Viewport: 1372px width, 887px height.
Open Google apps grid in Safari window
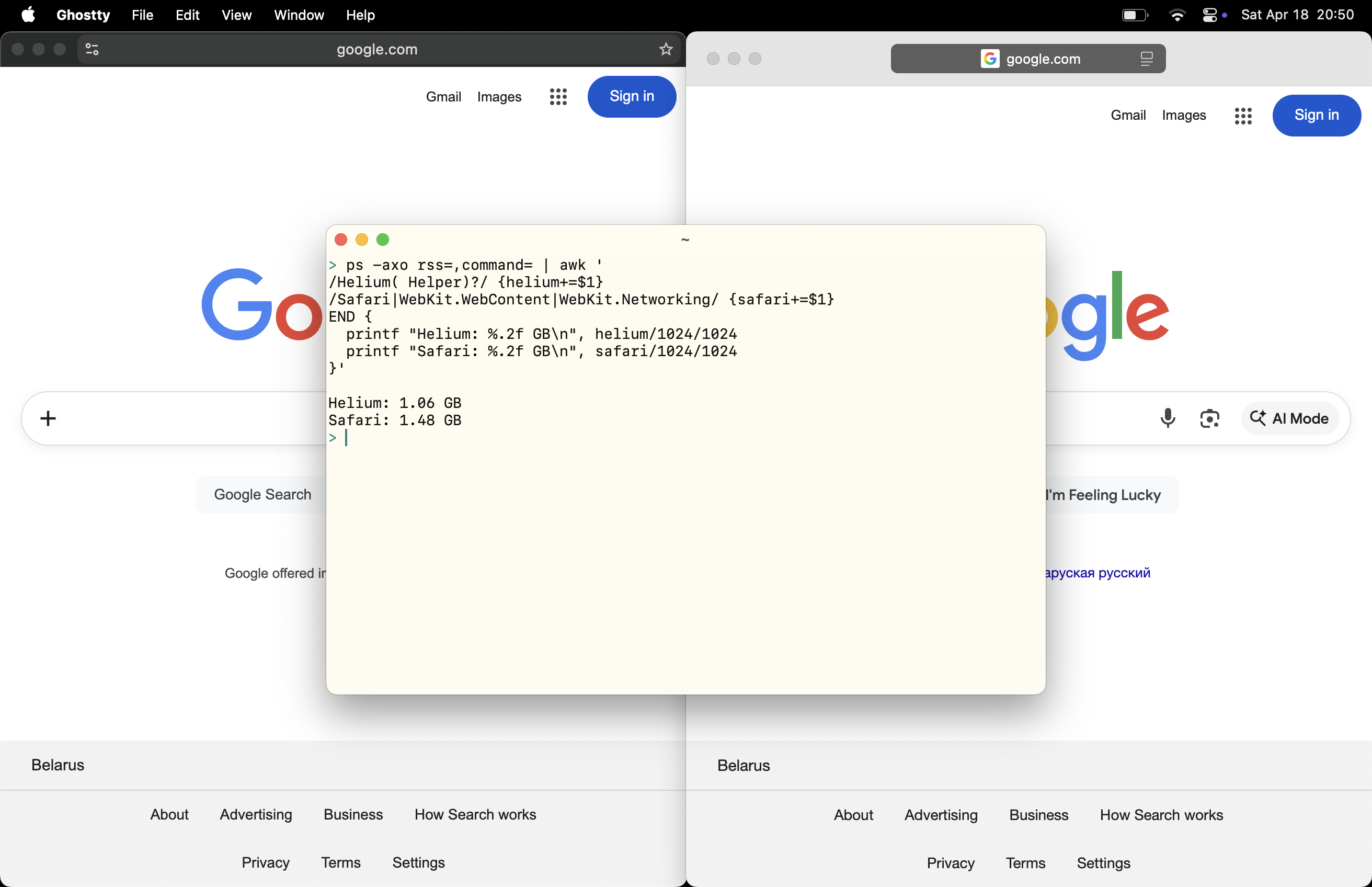pyautogui.click(x=1242, y=116)
